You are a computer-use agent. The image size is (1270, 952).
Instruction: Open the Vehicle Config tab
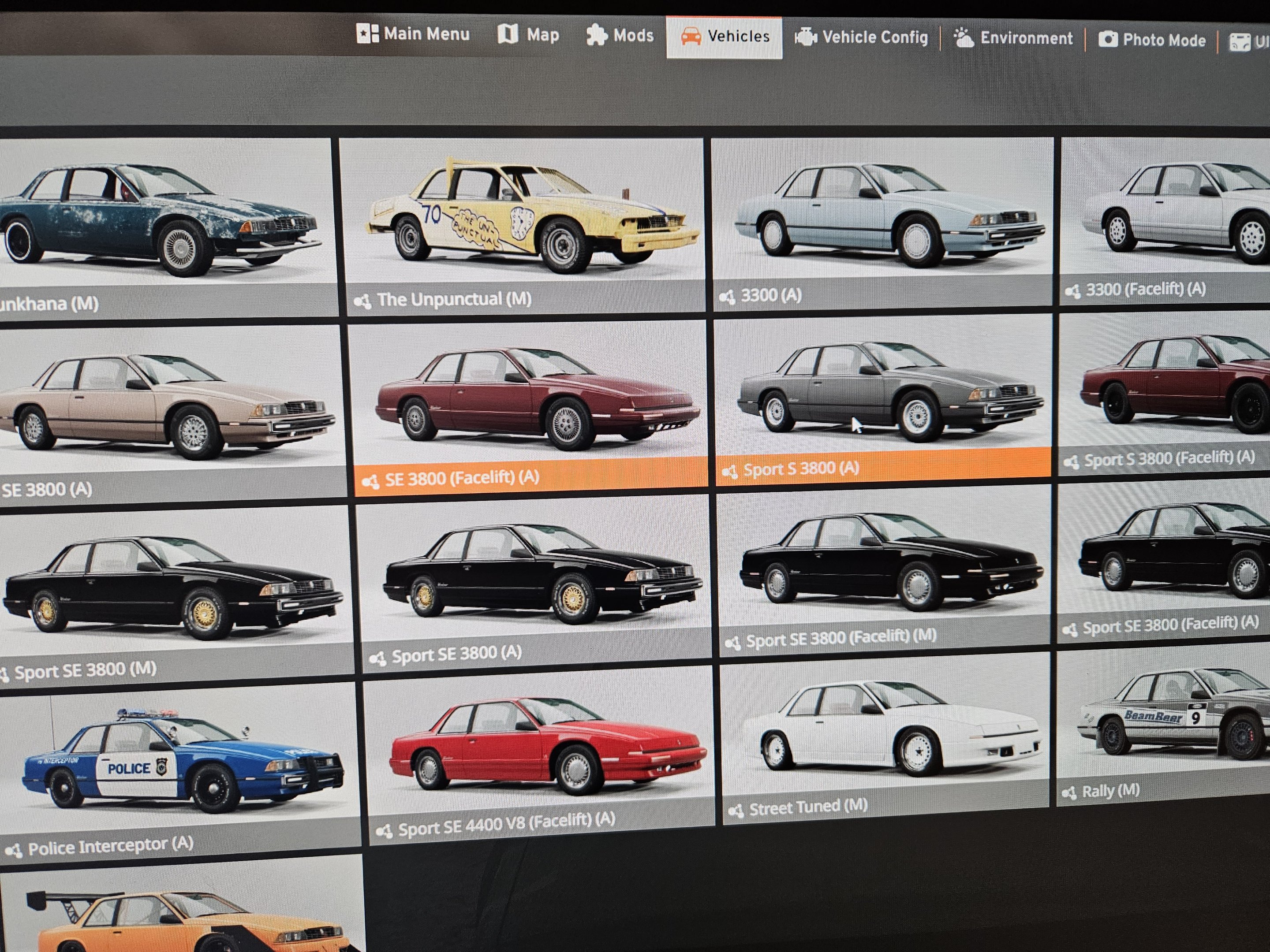874,37
